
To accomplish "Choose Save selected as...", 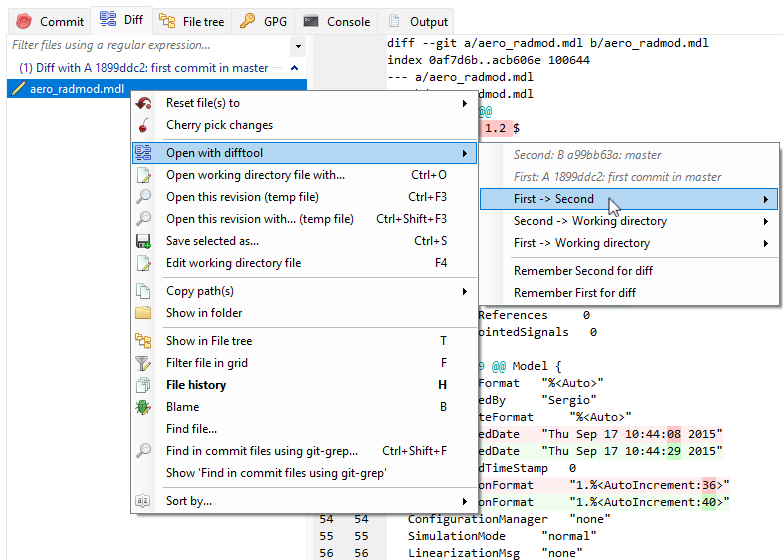I will [305, 241].
